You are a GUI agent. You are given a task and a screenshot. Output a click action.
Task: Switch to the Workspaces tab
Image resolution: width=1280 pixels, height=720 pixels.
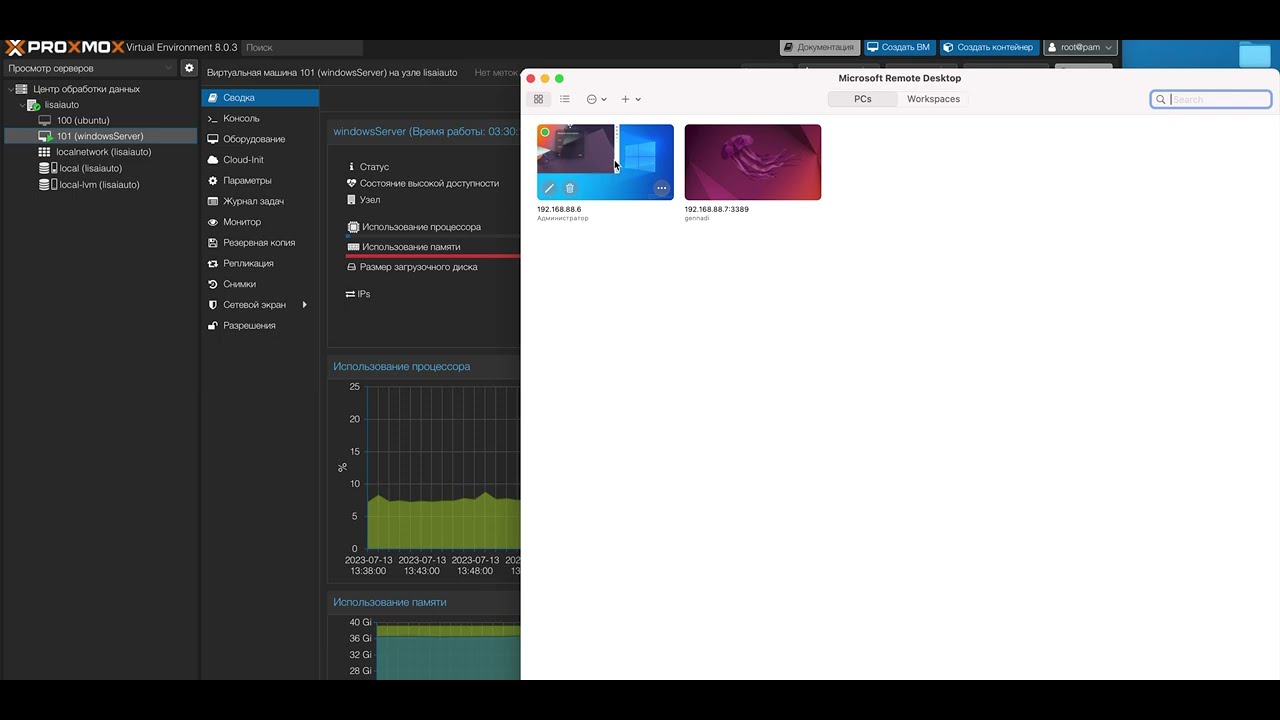pos(933,99)
